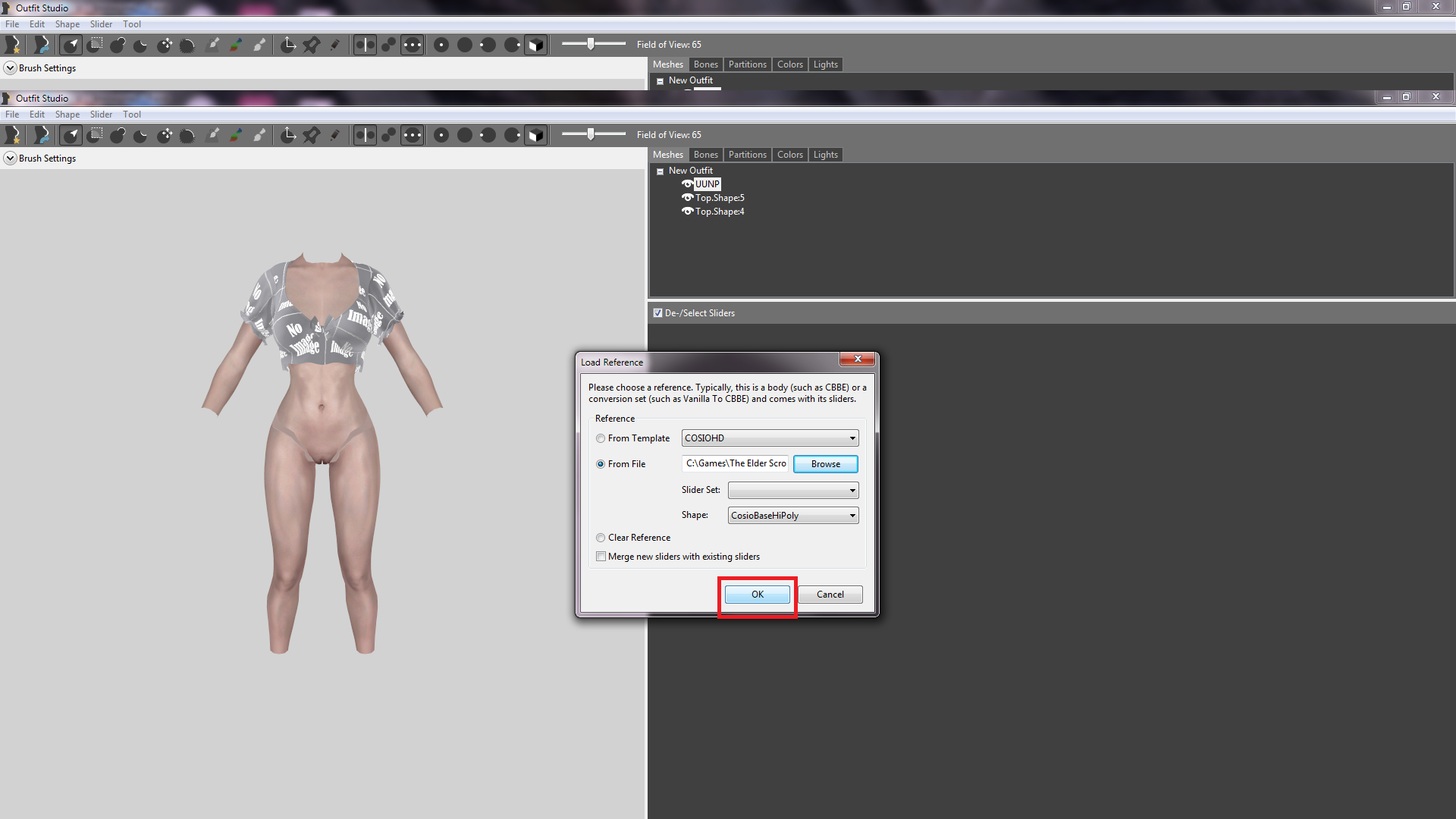Click New Project icon in front Outfit Studio window
The image size is (1456, 819).
tap(12, 135)
